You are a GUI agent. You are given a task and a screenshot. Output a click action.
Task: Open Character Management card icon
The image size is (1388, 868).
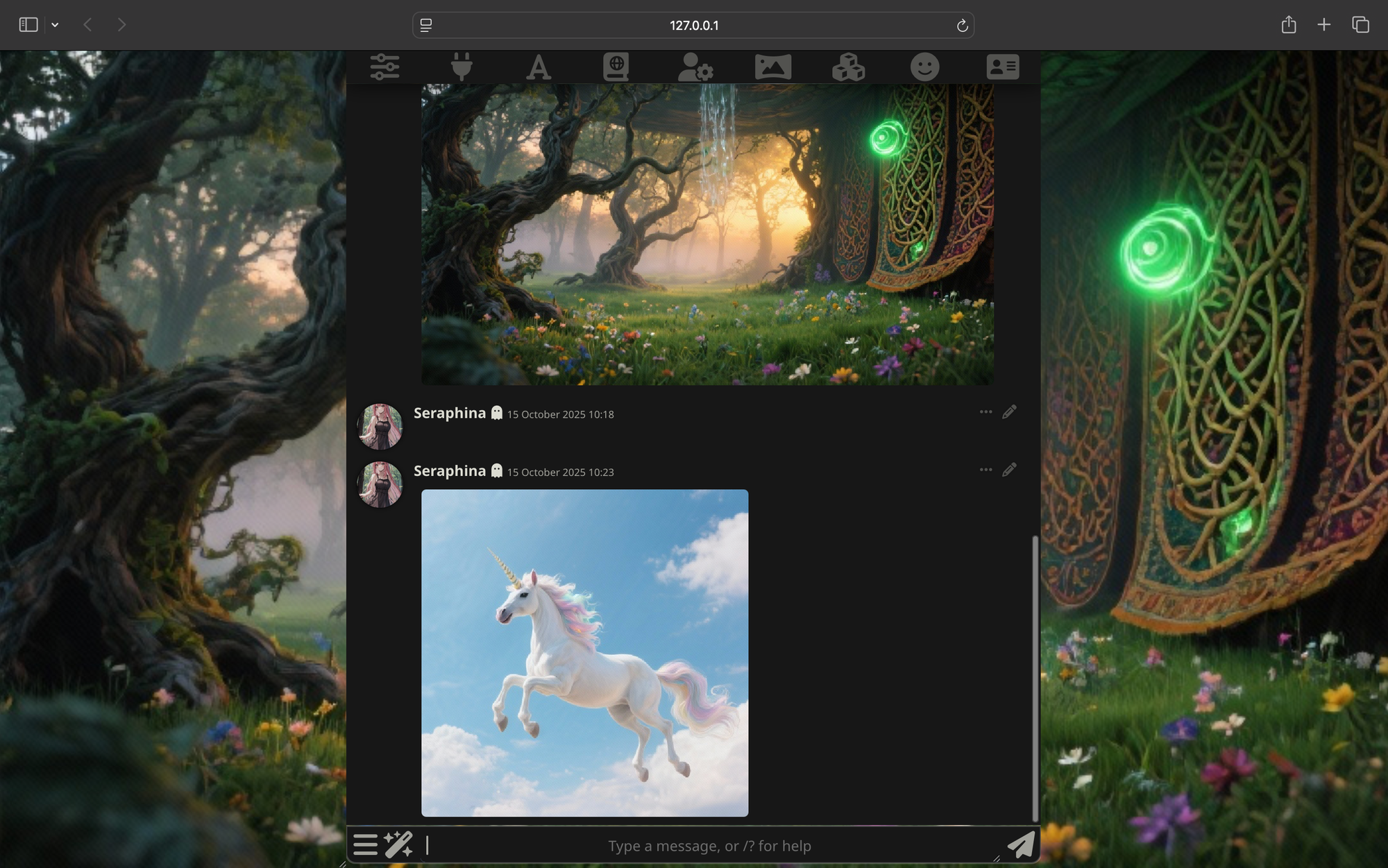(1002, 67)
